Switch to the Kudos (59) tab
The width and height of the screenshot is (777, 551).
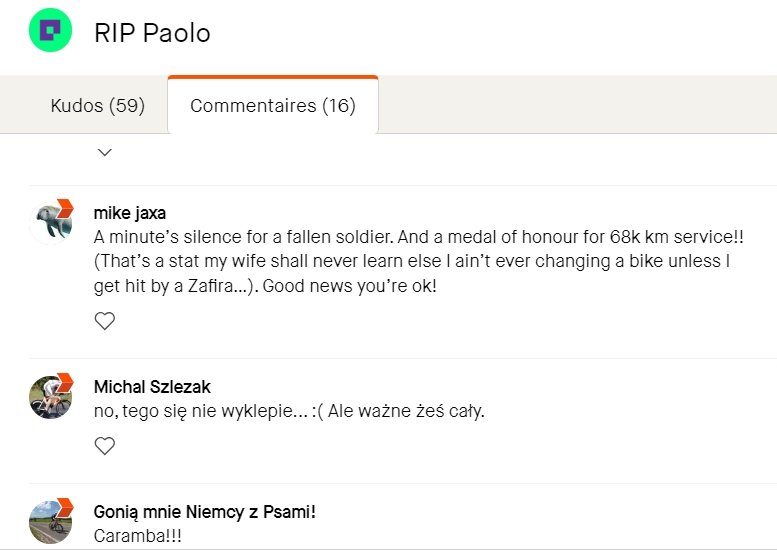[97, 105]
